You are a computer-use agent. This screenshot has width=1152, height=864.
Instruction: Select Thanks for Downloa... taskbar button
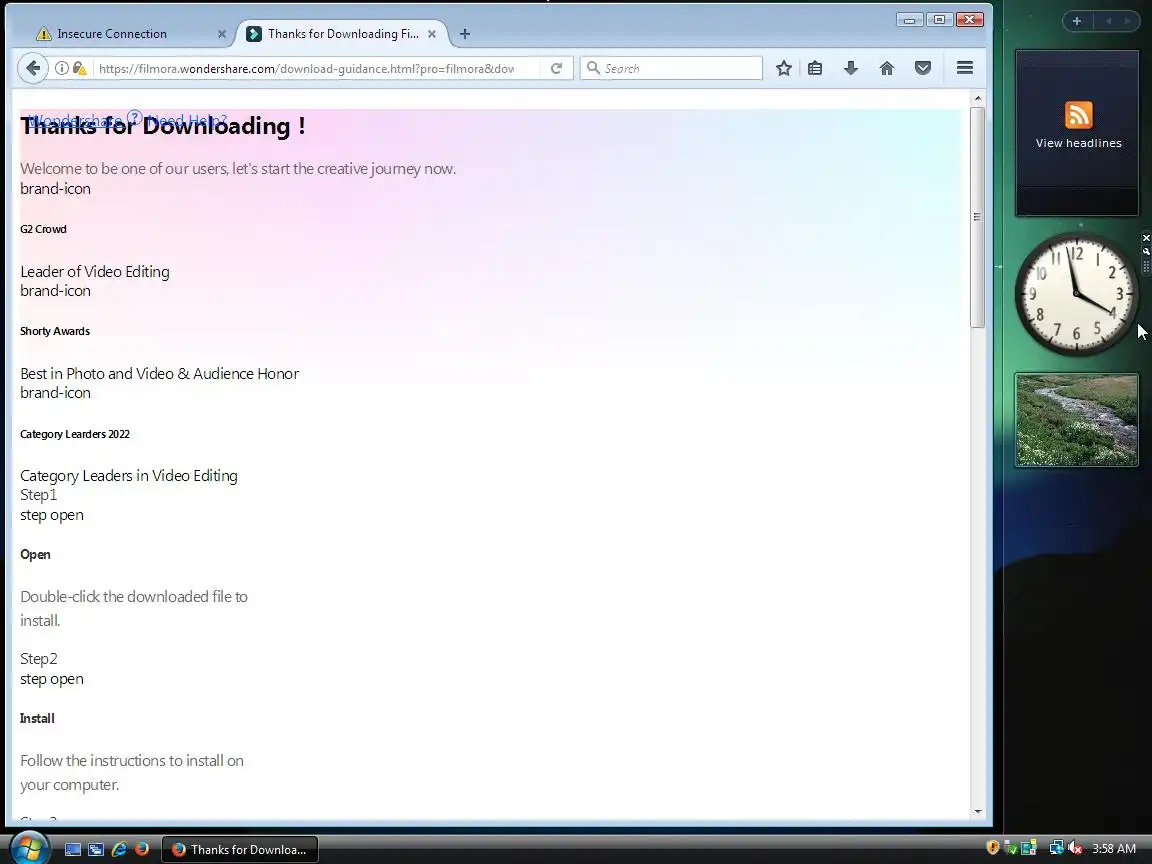click(240, 849)
